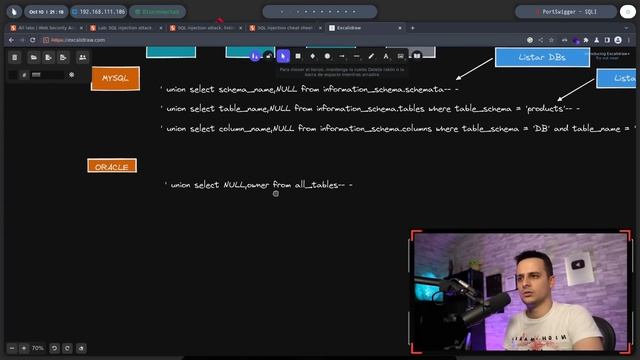Click the eraser icon beside redo
Screen dimensions: 640x360
pyautogui.click(x=81, y=348)
